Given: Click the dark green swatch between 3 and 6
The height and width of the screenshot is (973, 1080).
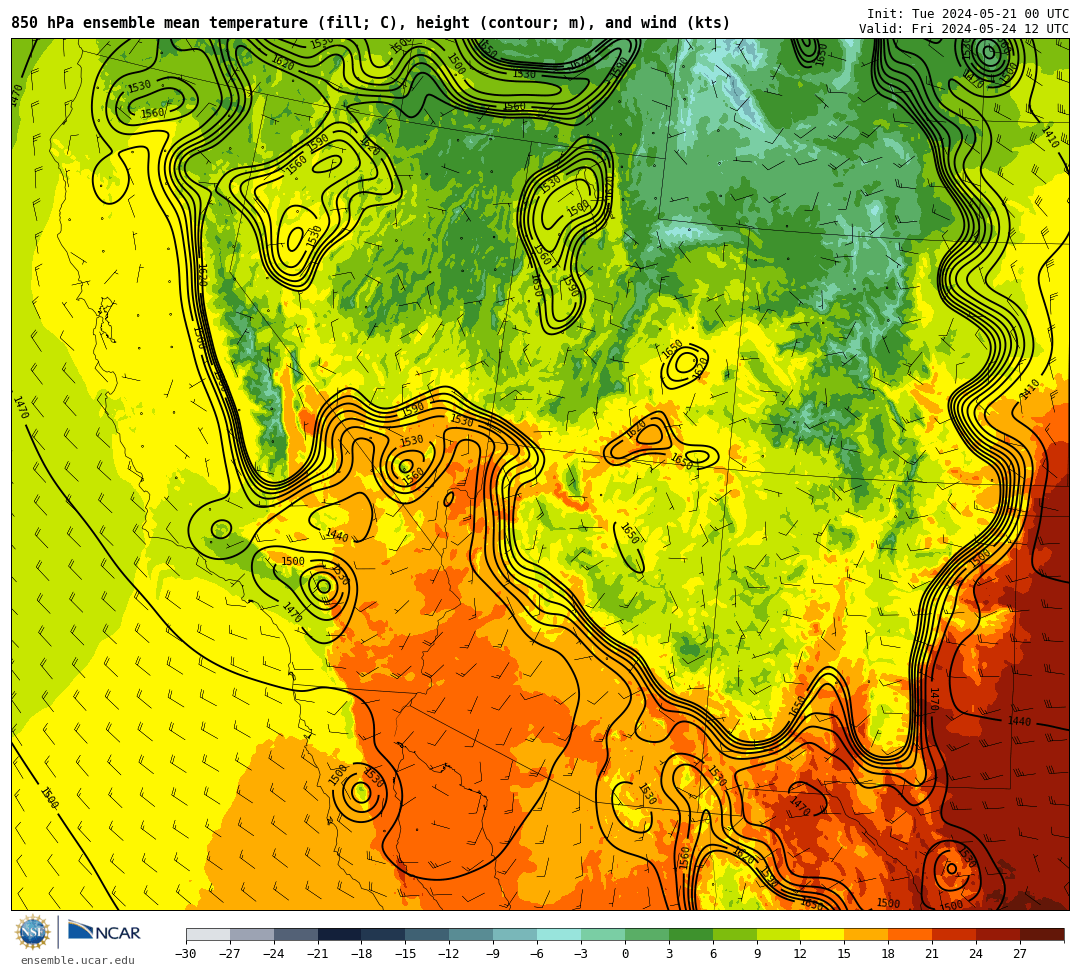Looking at the screenshot, I should point(691,934).
